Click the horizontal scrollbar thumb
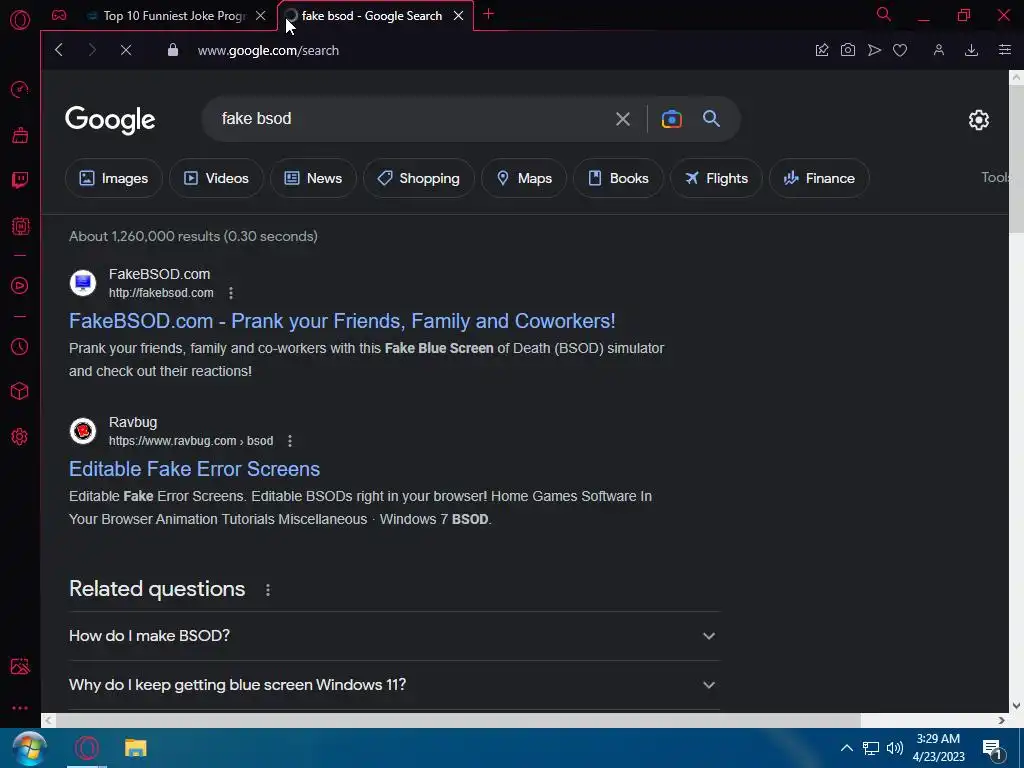 [x=458, y=720]
